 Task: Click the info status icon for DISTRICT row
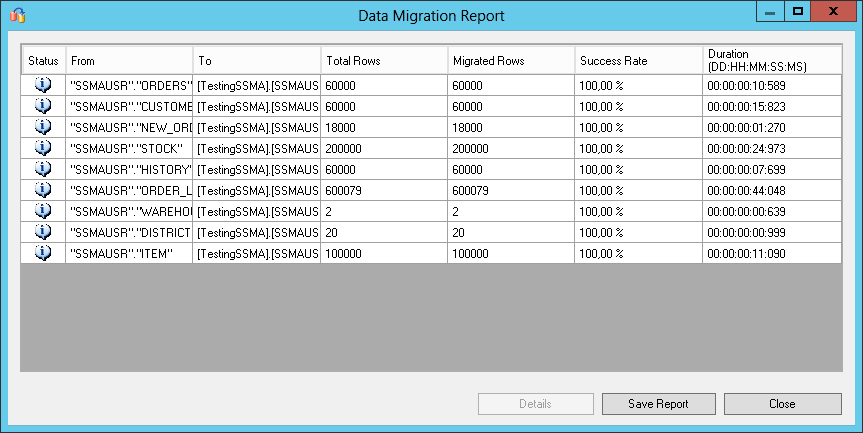coord(43,232)
